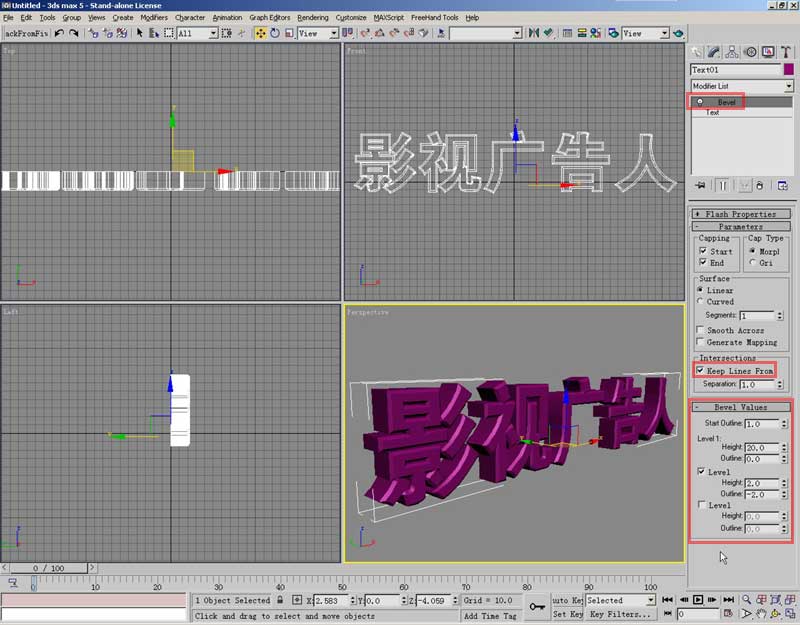Click the Undo arrow icon

point(60,33)
